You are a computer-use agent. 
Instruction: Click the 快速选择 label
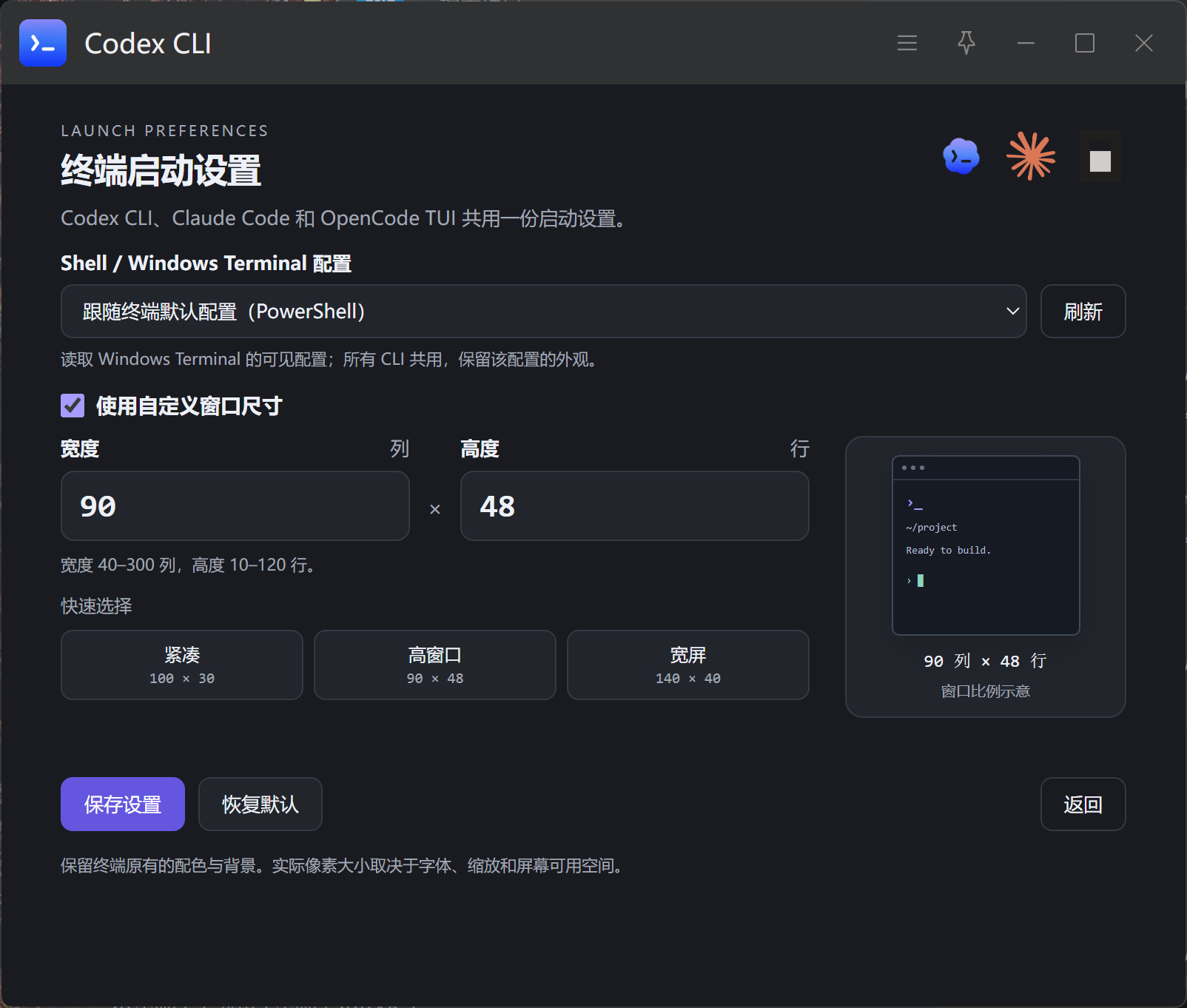[96, 606]
